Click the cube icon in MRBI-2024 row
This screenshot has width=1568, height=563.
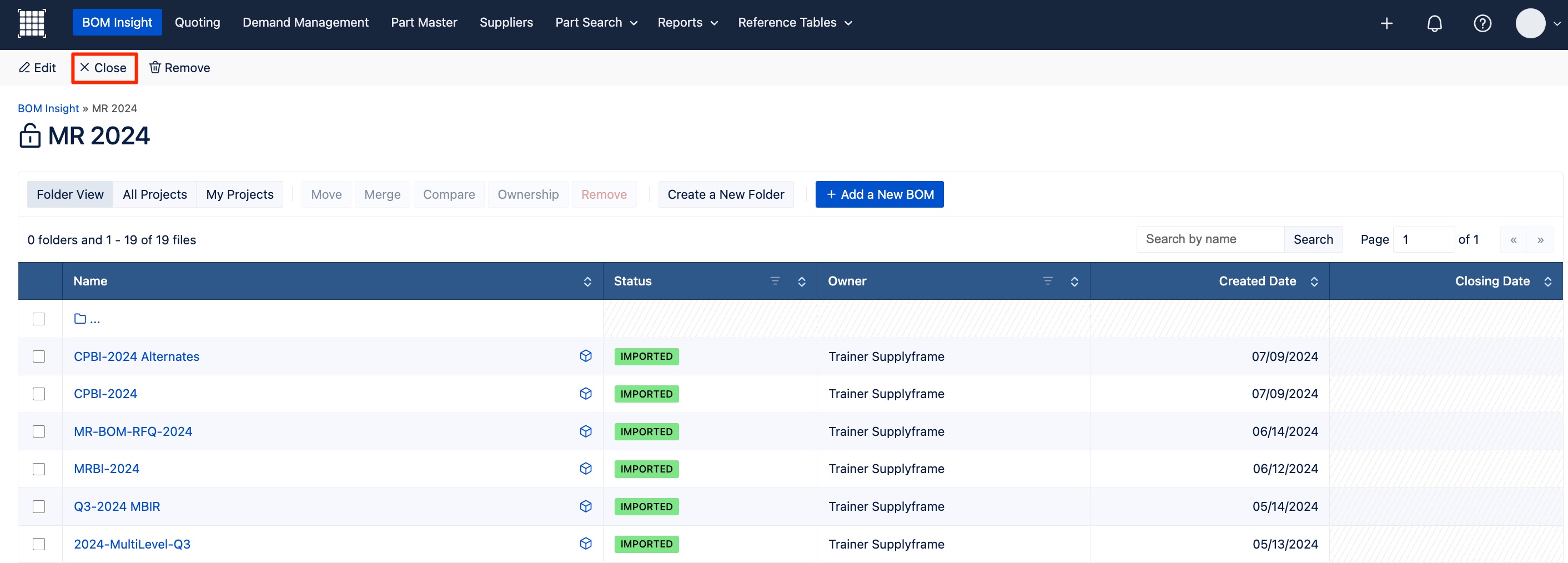coord(586,469)
